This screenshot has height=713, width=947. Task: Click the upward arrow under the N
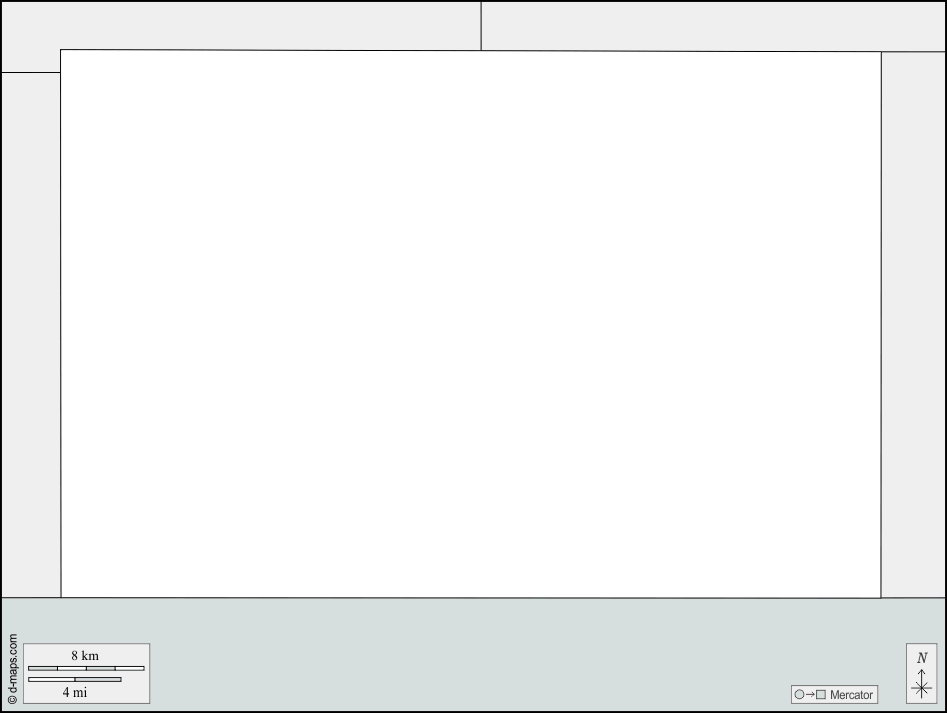tap(922, 675)
